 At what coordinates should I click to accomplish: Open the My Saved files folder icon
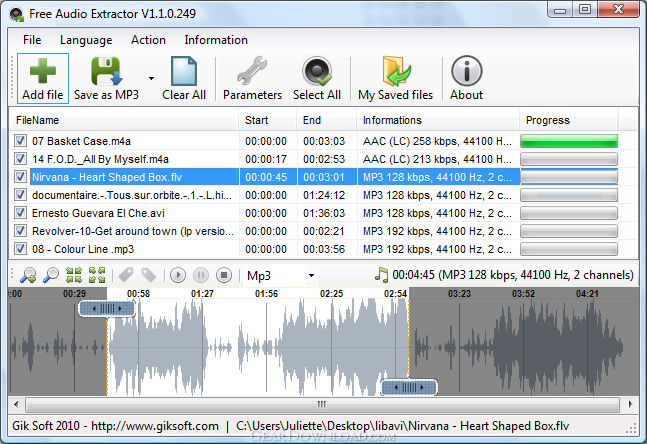coord(396,71)
